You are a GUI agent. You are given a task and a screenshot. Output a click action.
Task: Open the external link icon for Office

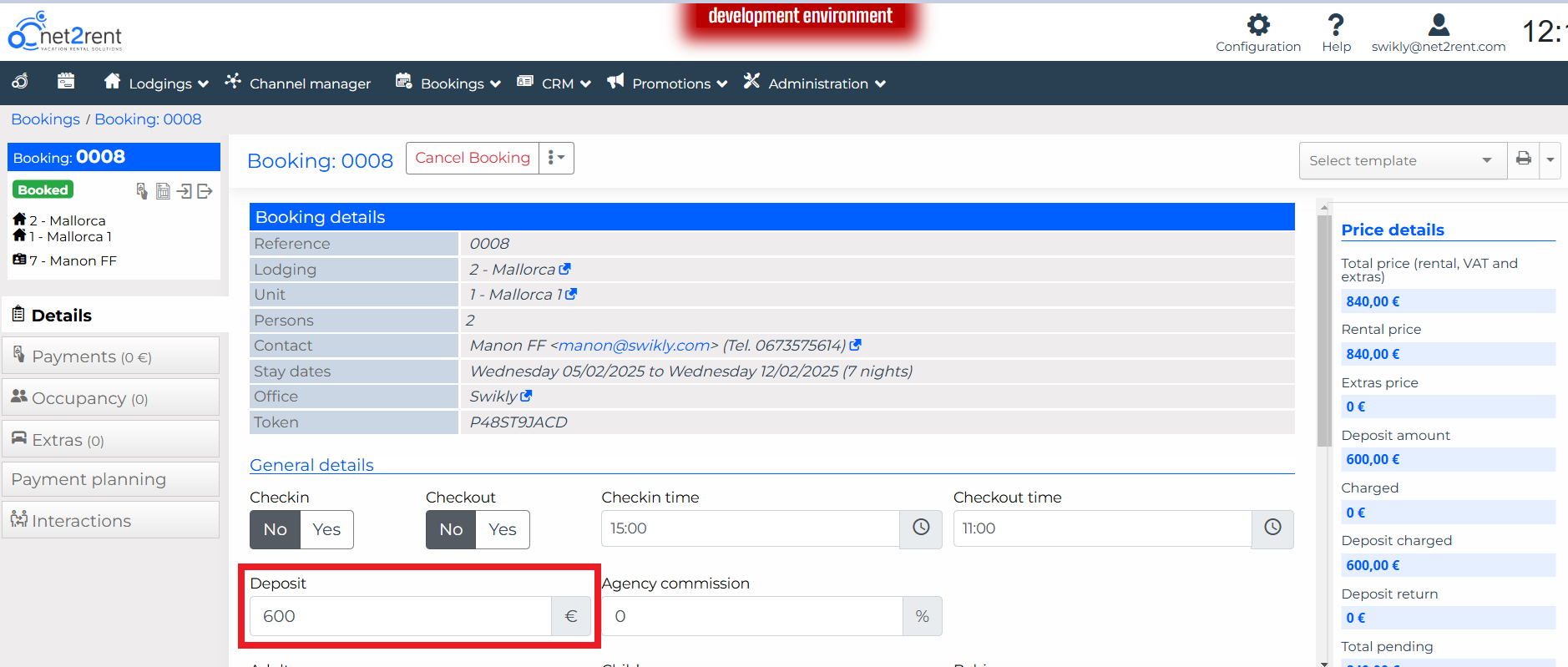[526, 396]
